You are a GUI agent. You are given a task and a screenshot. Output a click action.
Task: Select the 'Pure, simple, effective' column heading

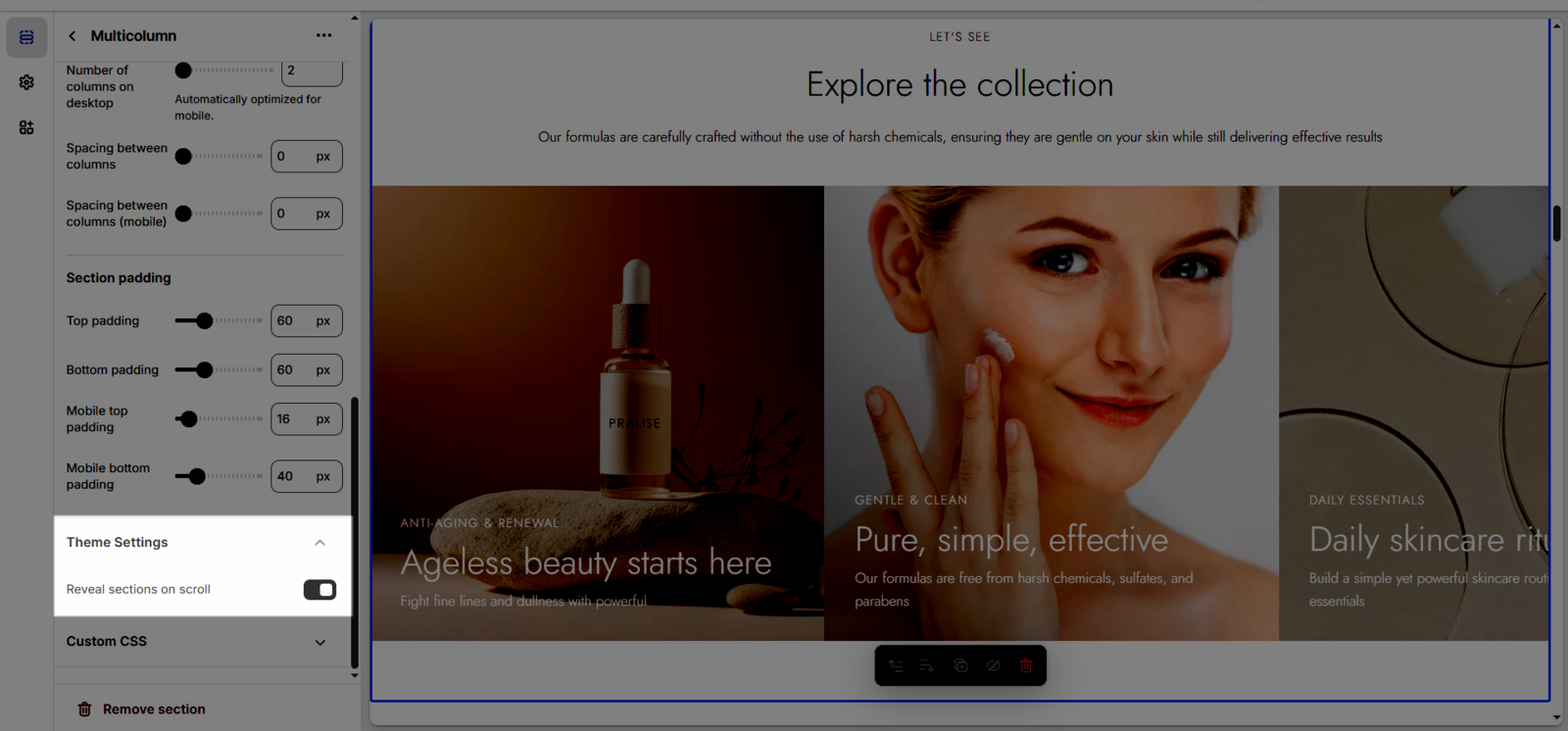click(1010, 540)
